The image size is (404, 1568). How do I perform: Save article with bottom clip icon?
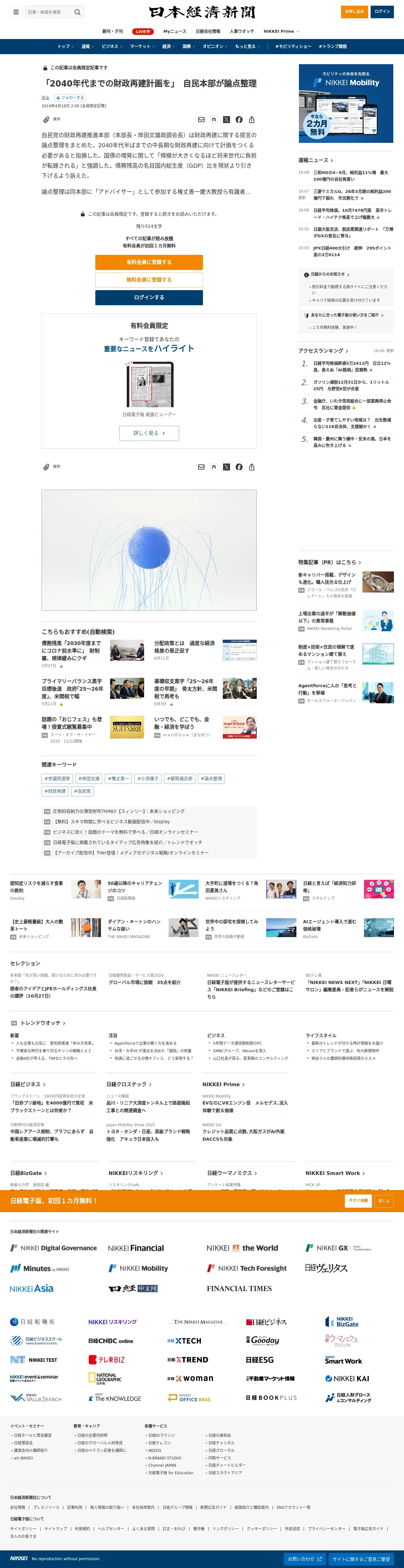point(46,467)
